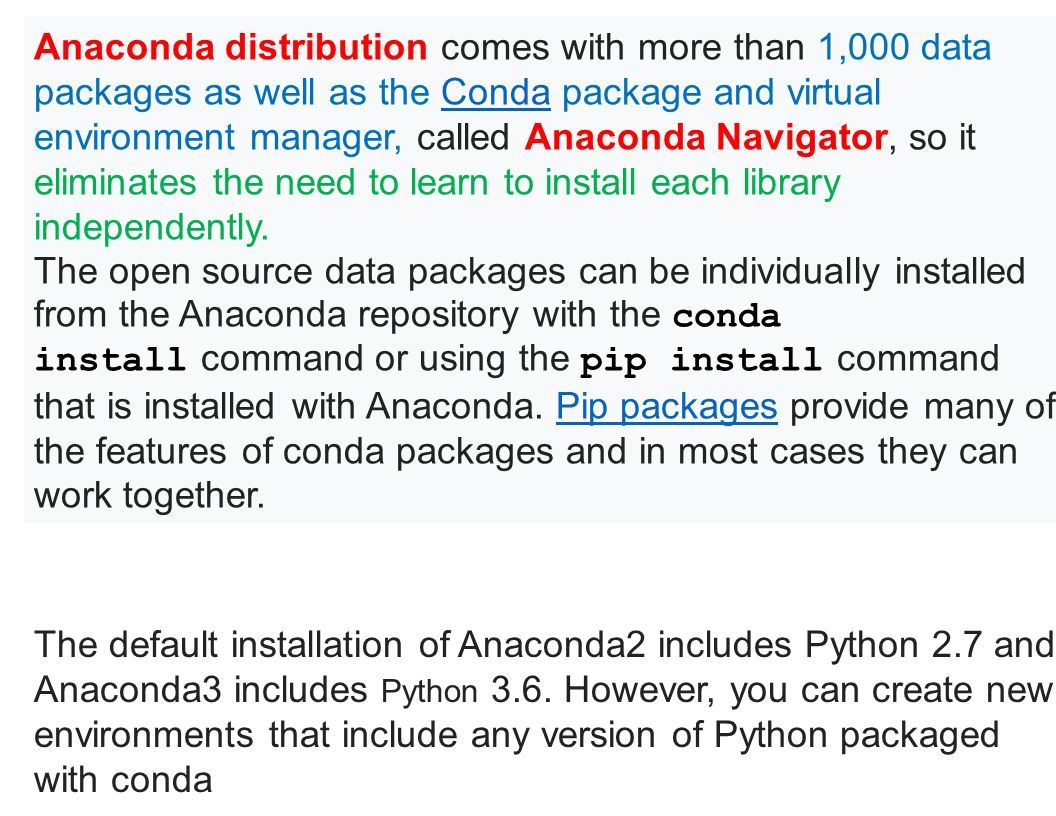Click the red 'Anaconda Navigator' text
The height and width of the screenshot is (816, 1056).
pyautogui.click(x=706, y=137)
